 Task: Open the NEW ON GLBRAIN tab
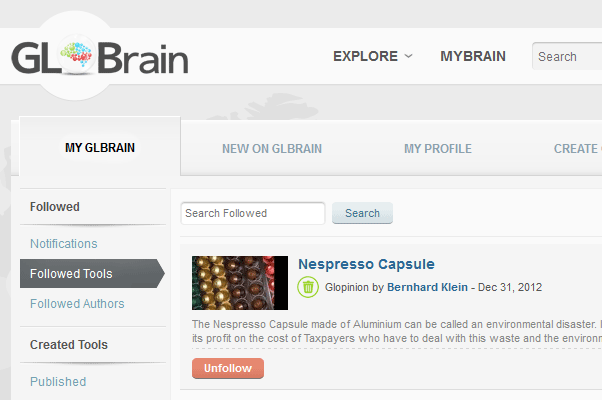click(x=272, y=149)
